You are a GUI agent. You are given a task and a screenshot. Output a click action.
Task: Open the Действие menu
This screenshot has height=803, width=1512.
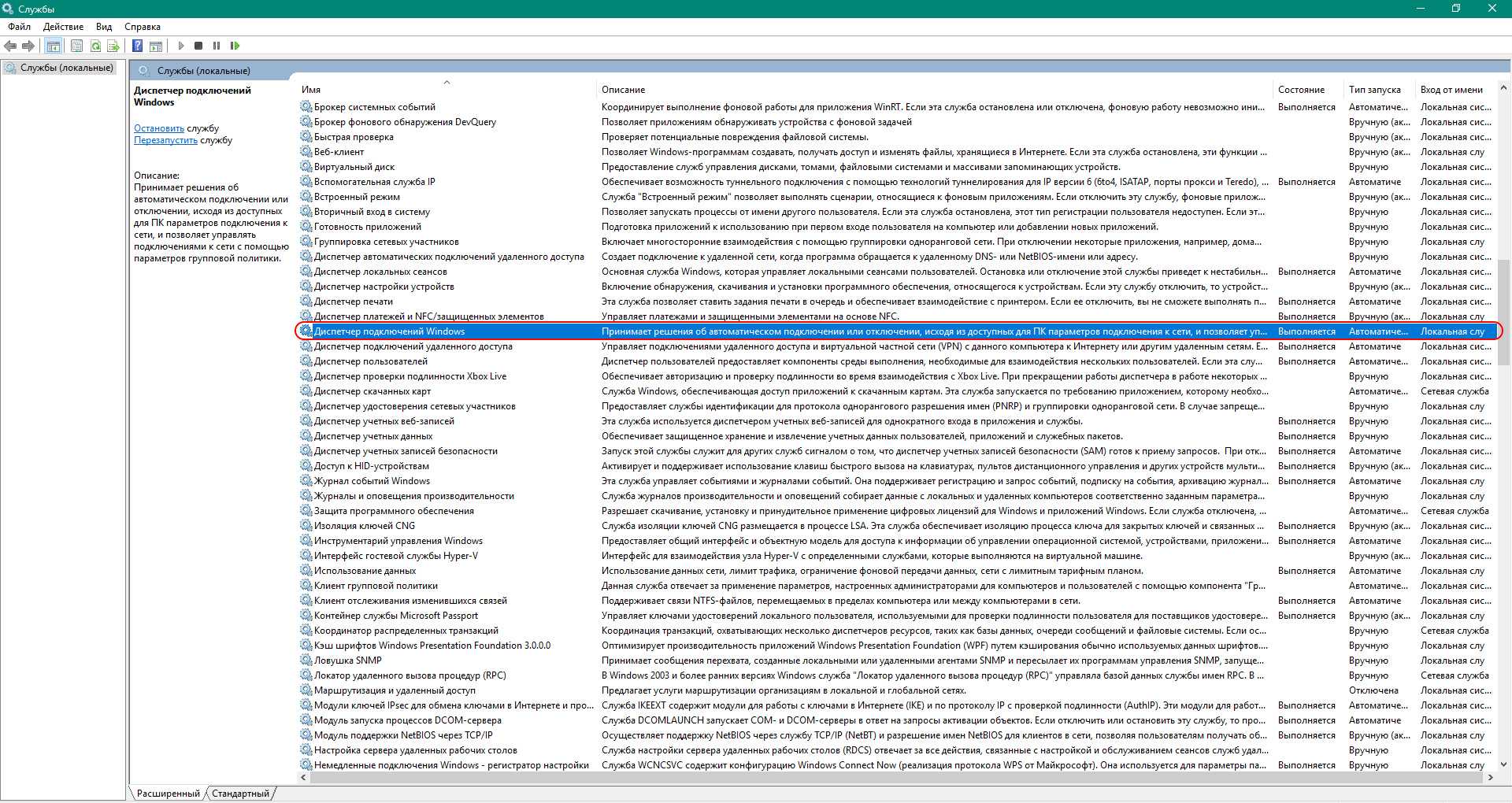[x=63, y=27]
